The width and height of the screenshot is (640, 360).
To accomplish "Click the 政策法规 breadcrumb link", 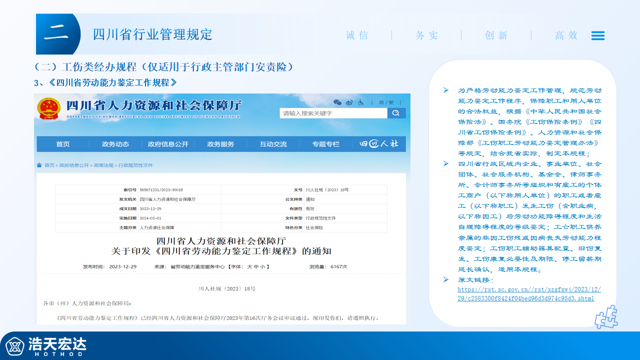I will 104,165.
